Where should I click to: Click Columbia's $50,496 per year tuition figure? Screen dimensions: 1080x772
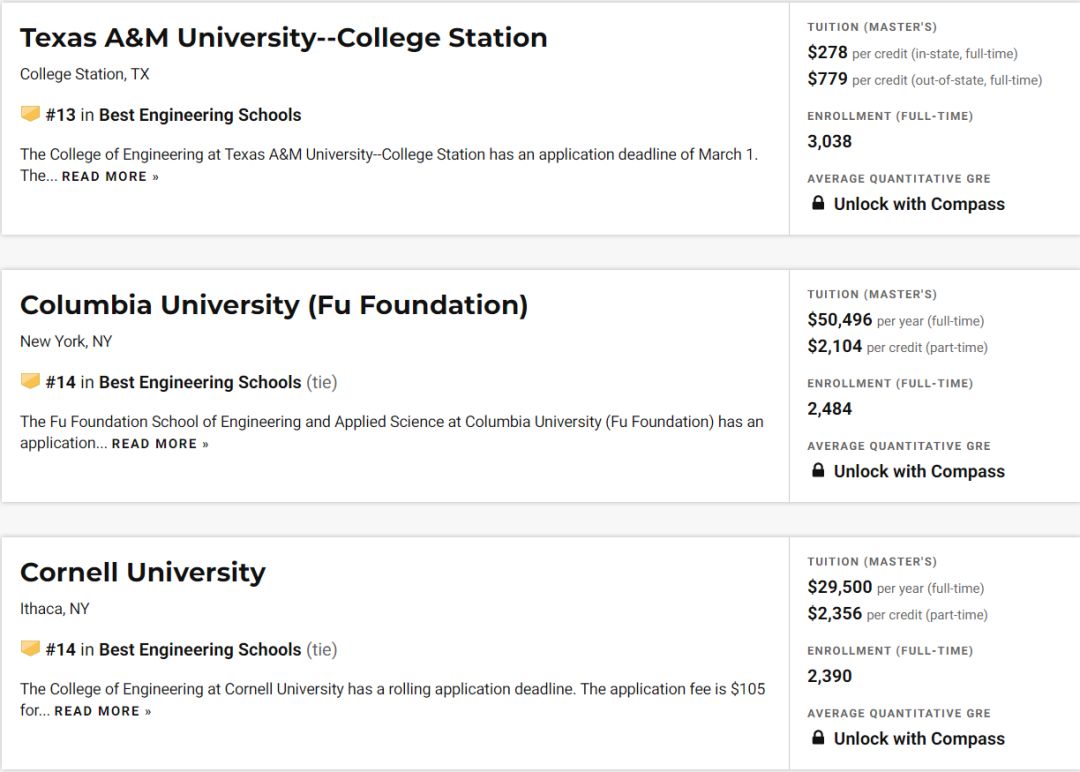point(840,320)
